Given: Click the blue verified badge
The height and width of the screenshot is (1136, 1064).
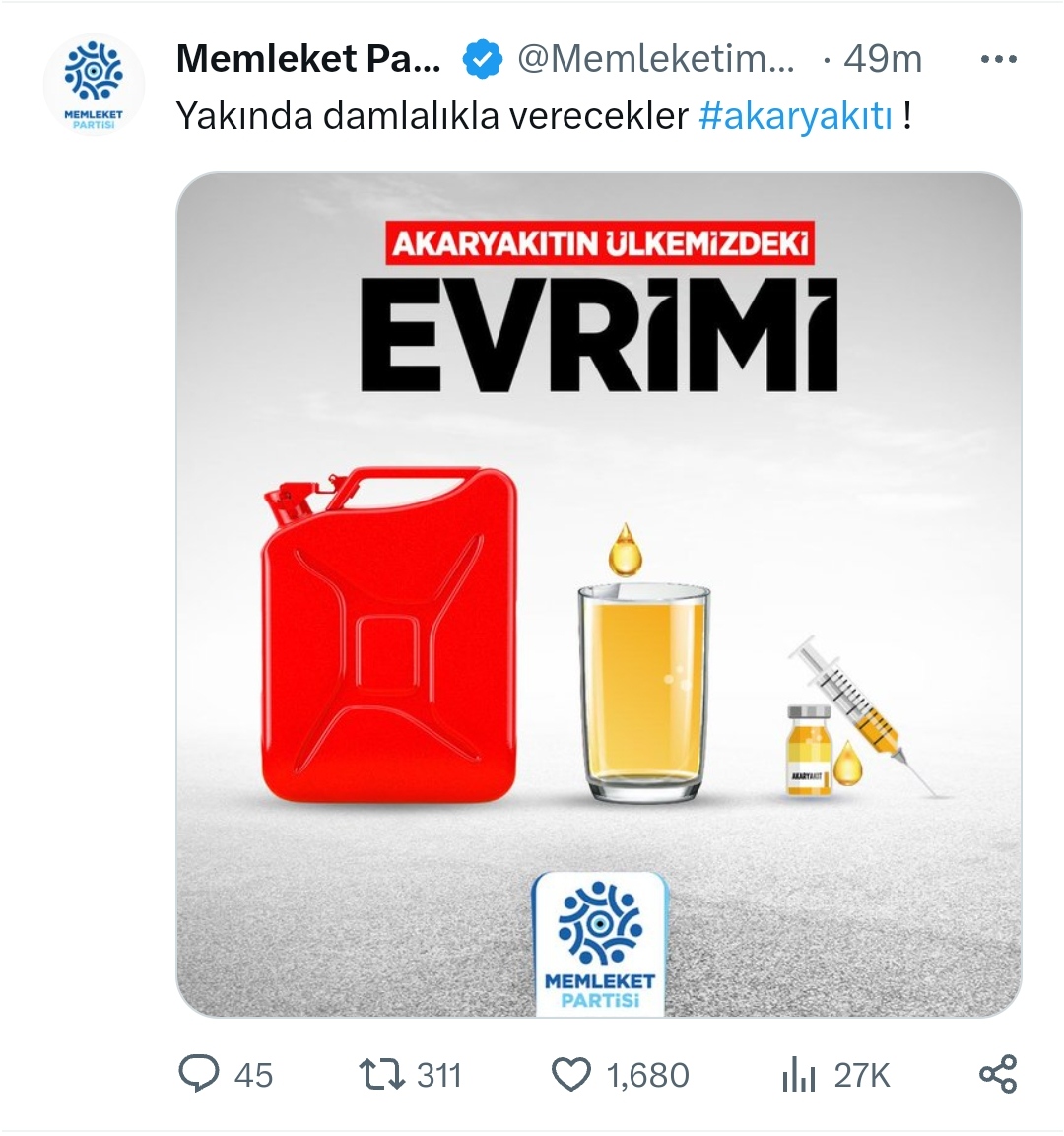Looking at the screenshot, I should pyautogui.click(x=483, y=59).
